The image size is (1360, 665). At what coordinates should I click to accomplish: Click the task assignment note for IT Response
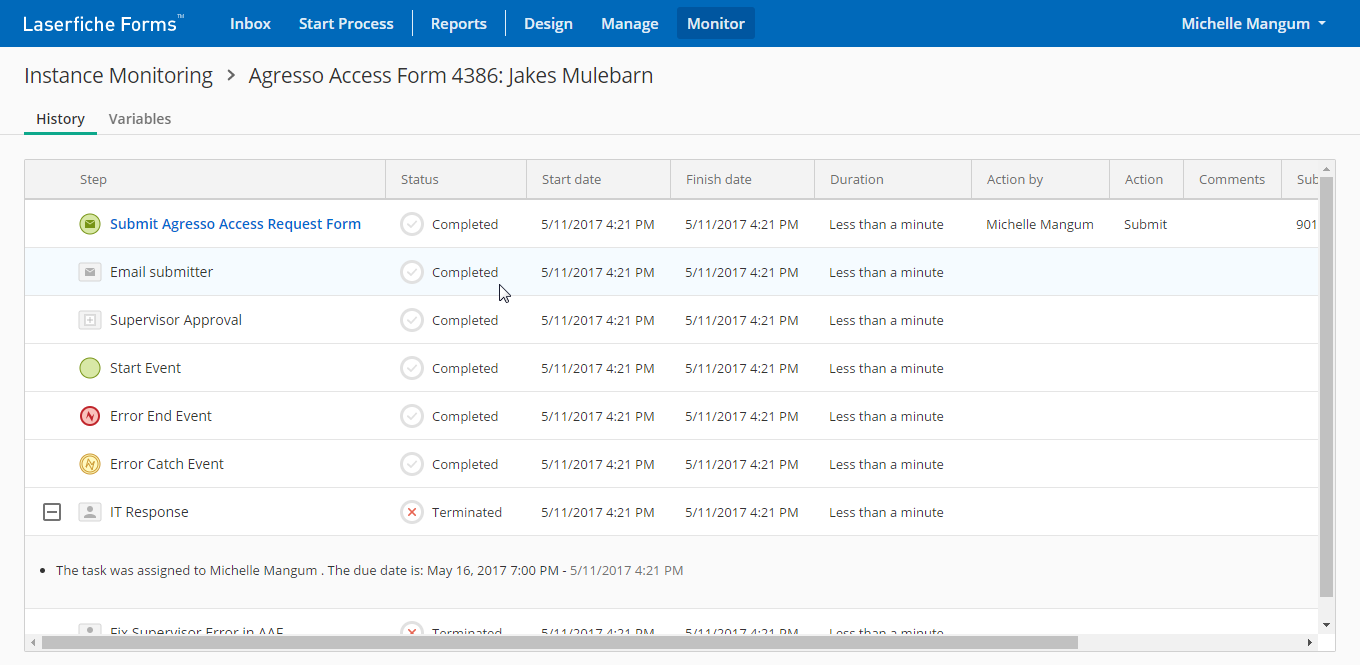tap(370, 571)
